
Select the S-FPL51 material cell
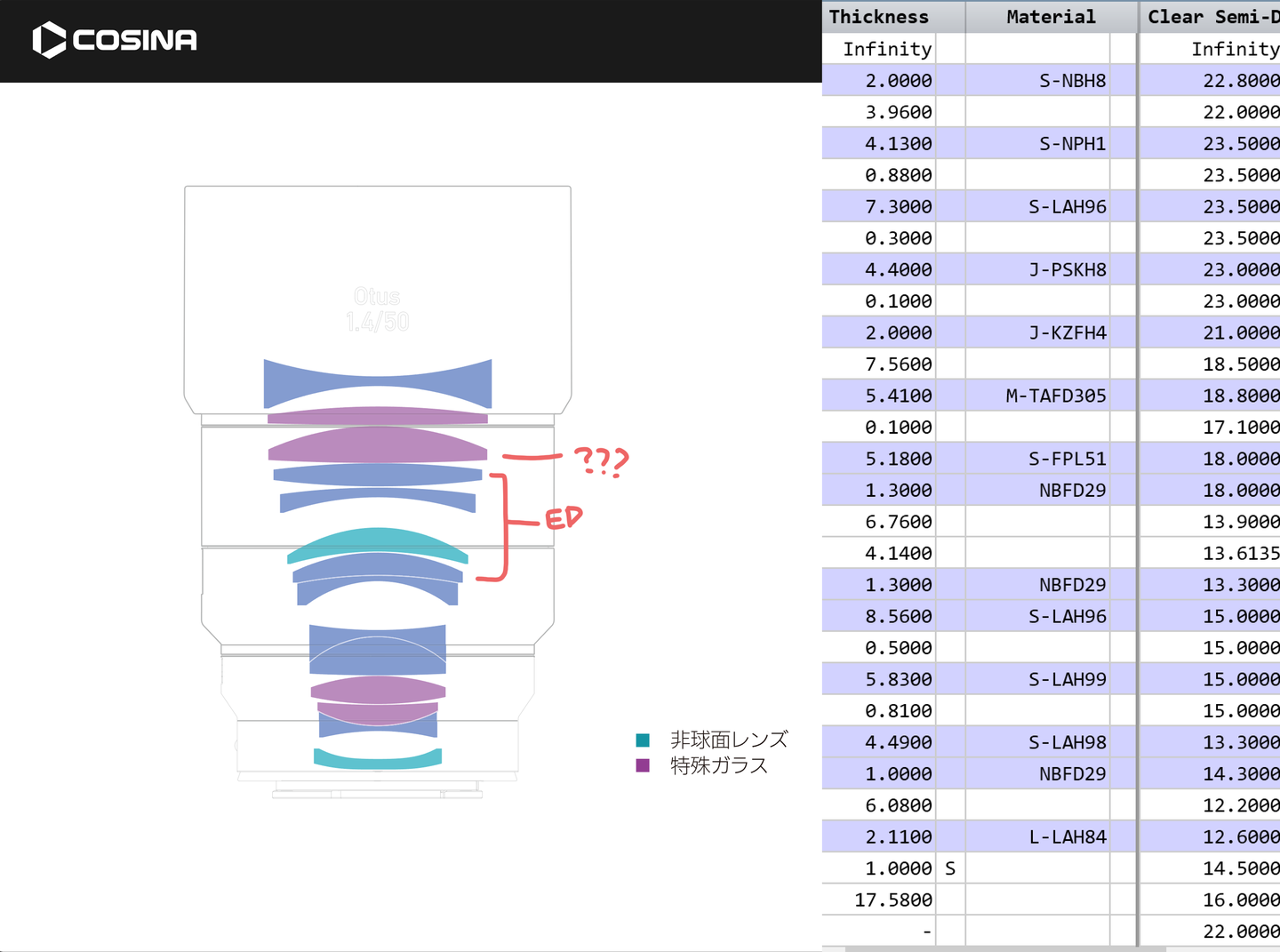[x=1037, y=460]
